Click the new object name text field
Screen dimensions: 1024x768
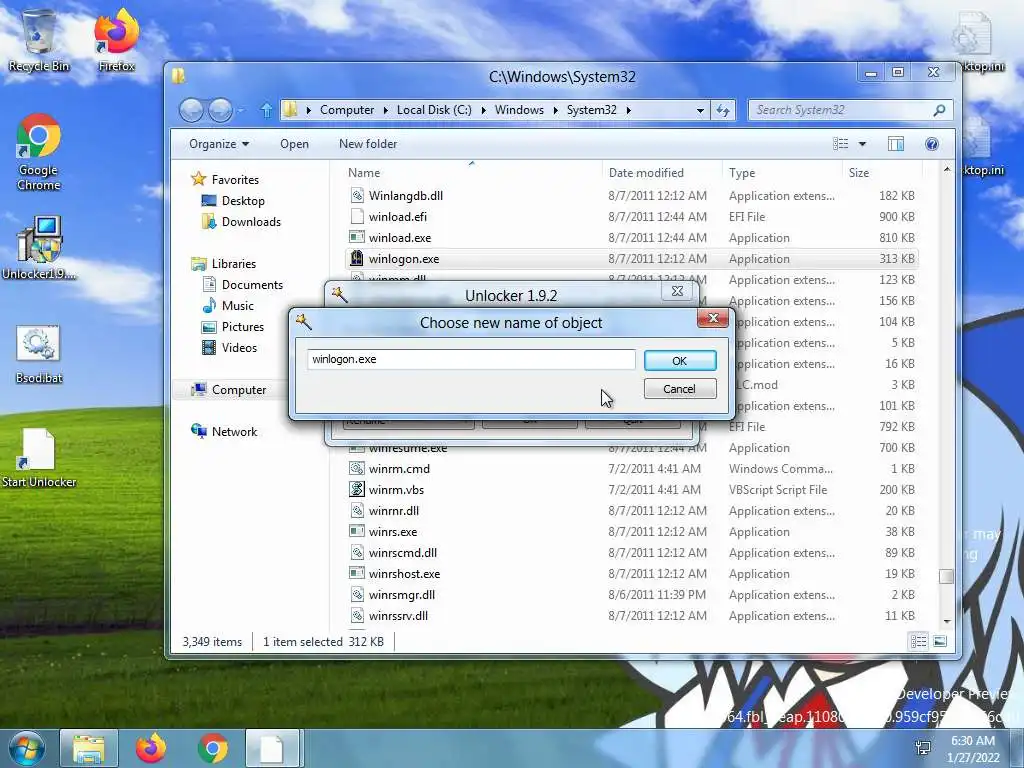point(471,359)
